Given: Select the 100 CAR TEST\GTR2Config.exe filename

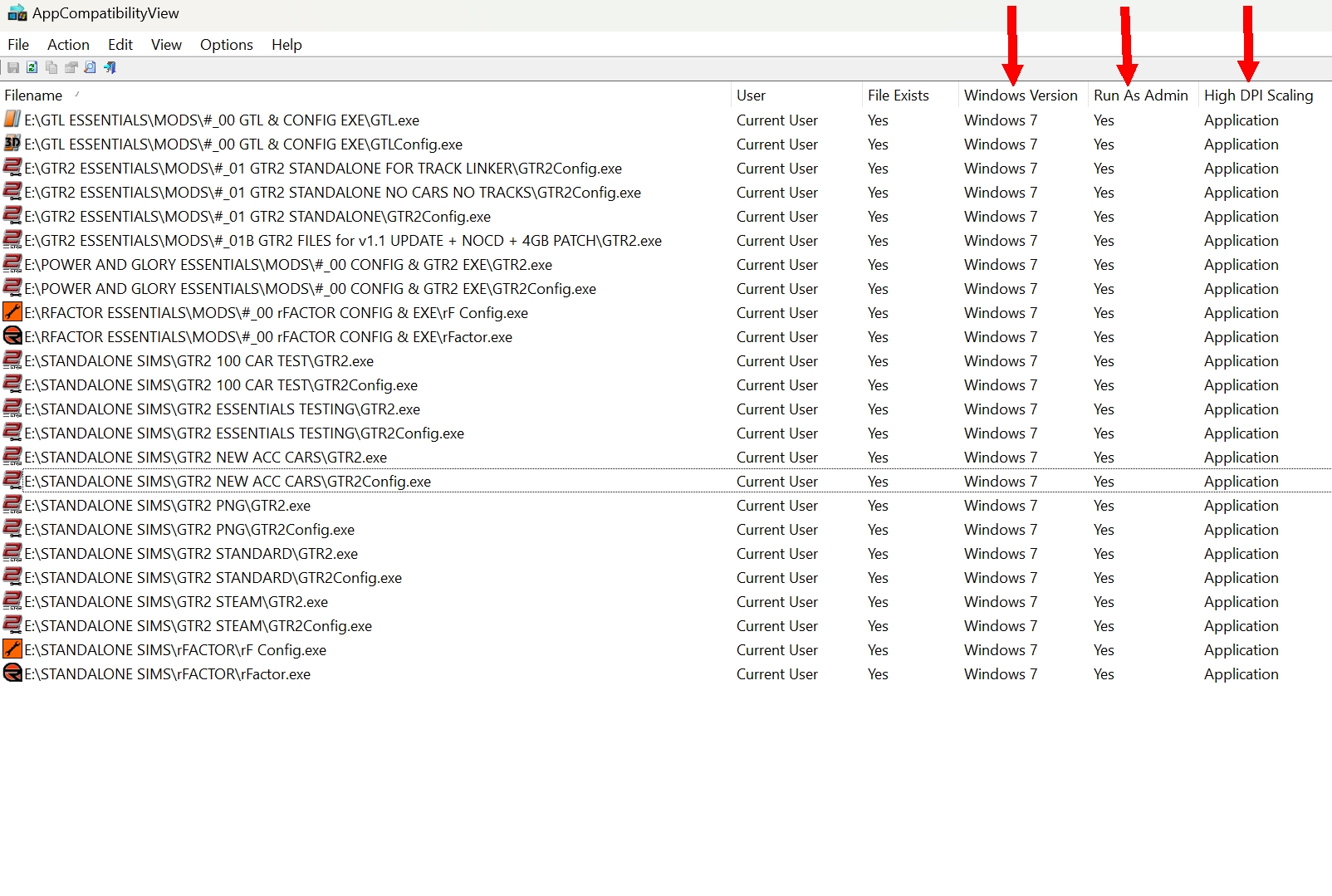Looking at the screenshot, I should click(x=221, y=385).
